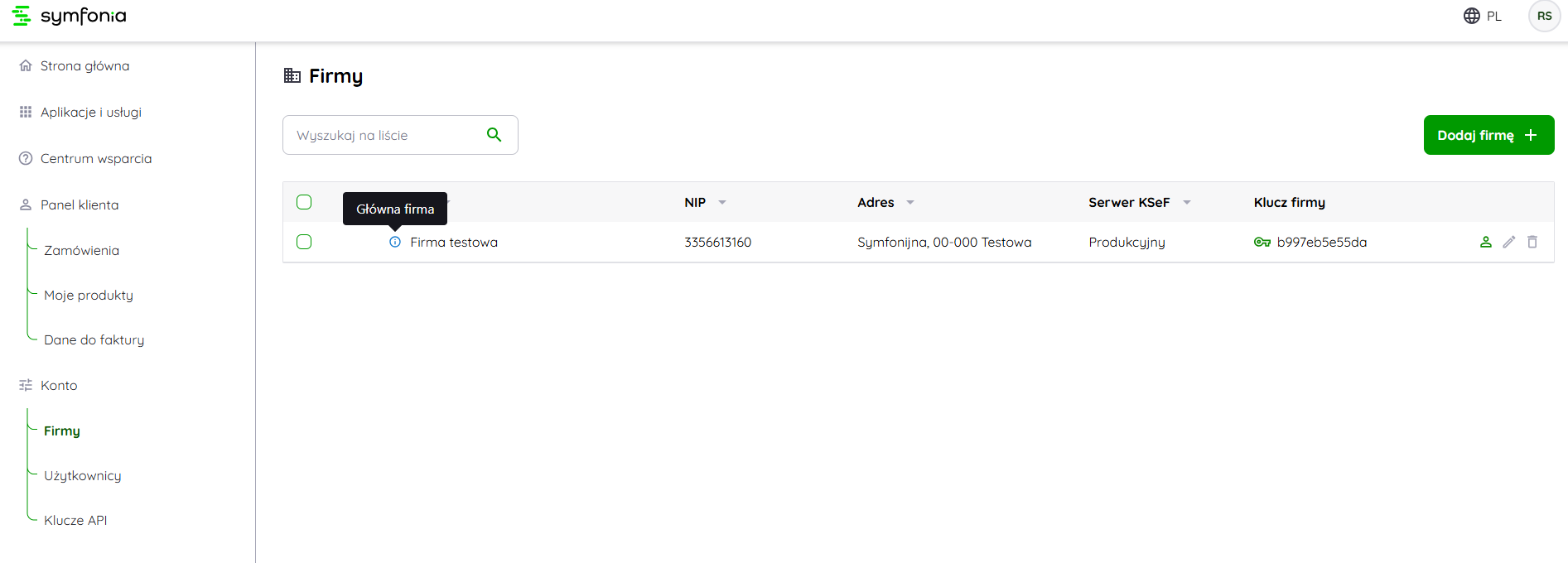This screenshot has height=563, width=1568.
Task: Edit Firma testowa with the pencil icon
Action: (1508, 242)
